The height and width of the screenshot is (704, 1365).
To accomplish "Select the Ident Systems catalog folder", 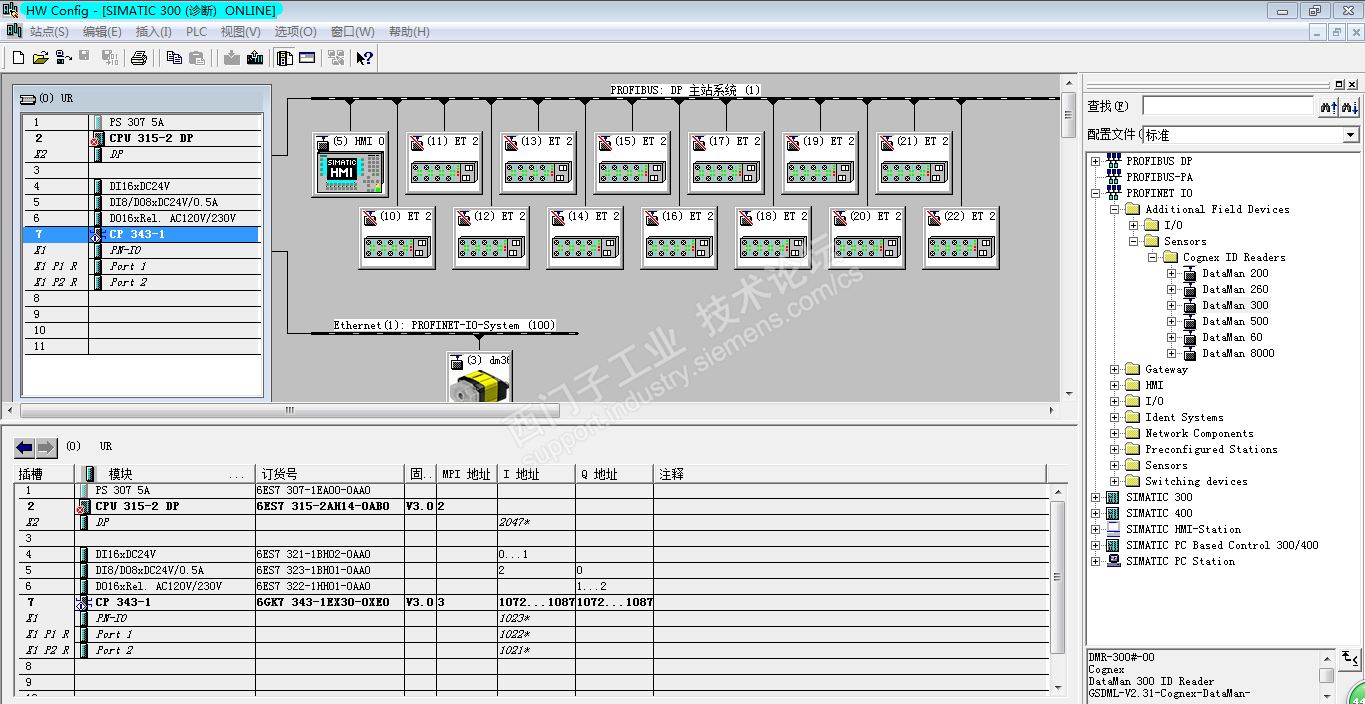I will (x=1184, y=417).
